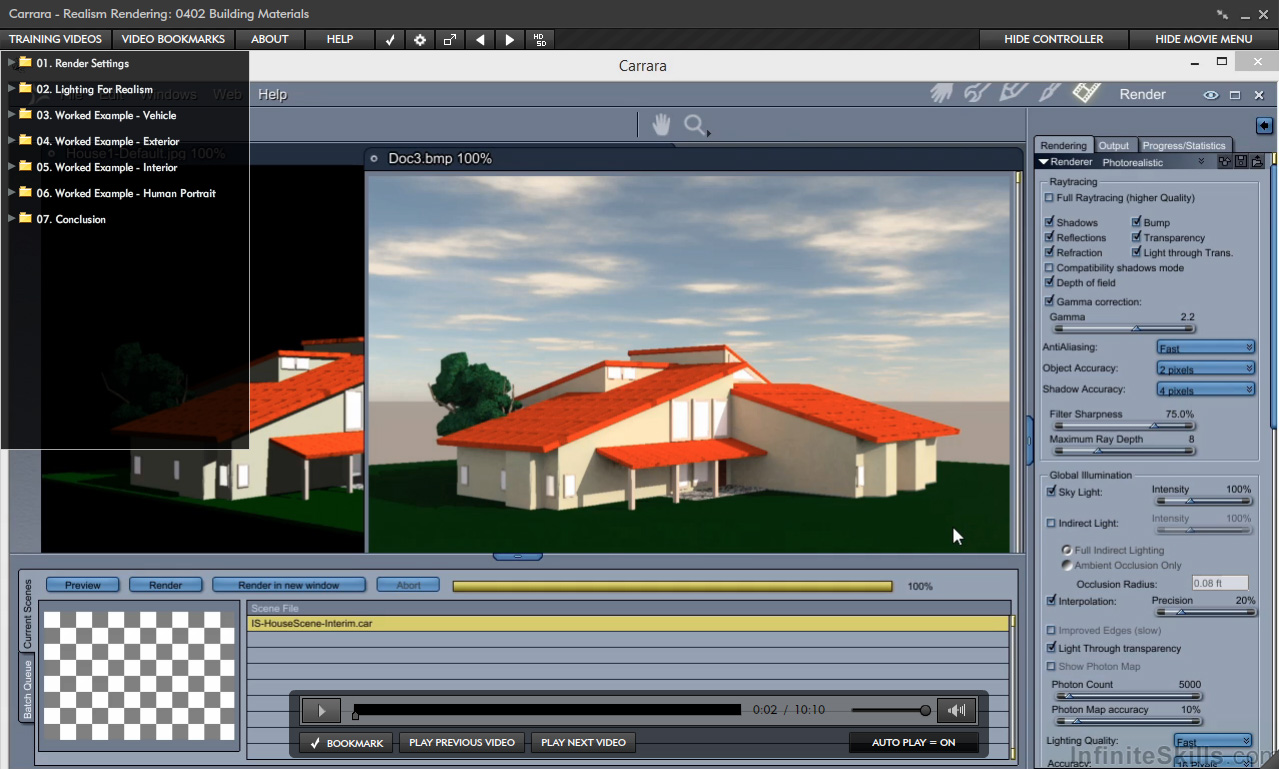Toggle Sky Light checkbox
1279x769 pixels.
(1051, 491)
